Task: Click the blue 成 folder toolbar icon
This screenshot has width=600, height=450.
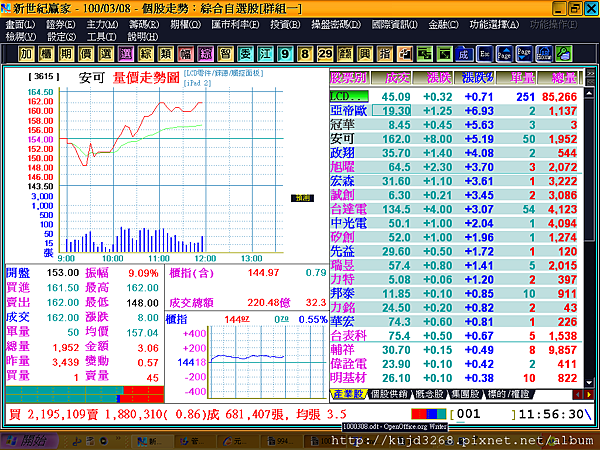Action: pyautogui.click(x=464, y=54)
